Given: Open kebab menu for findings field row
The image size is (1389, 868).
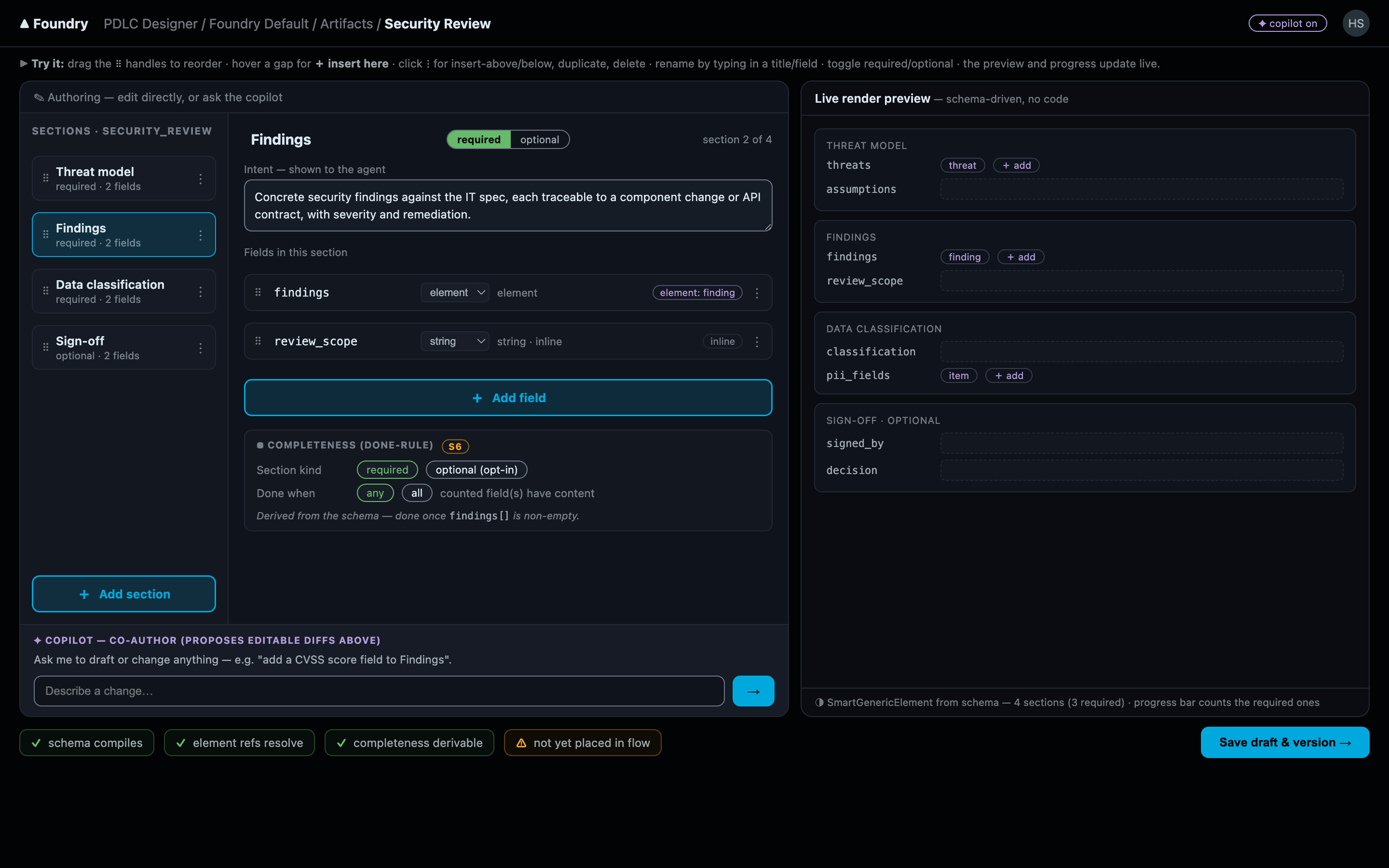Looking at the screenshot, I should click(757, 293).
